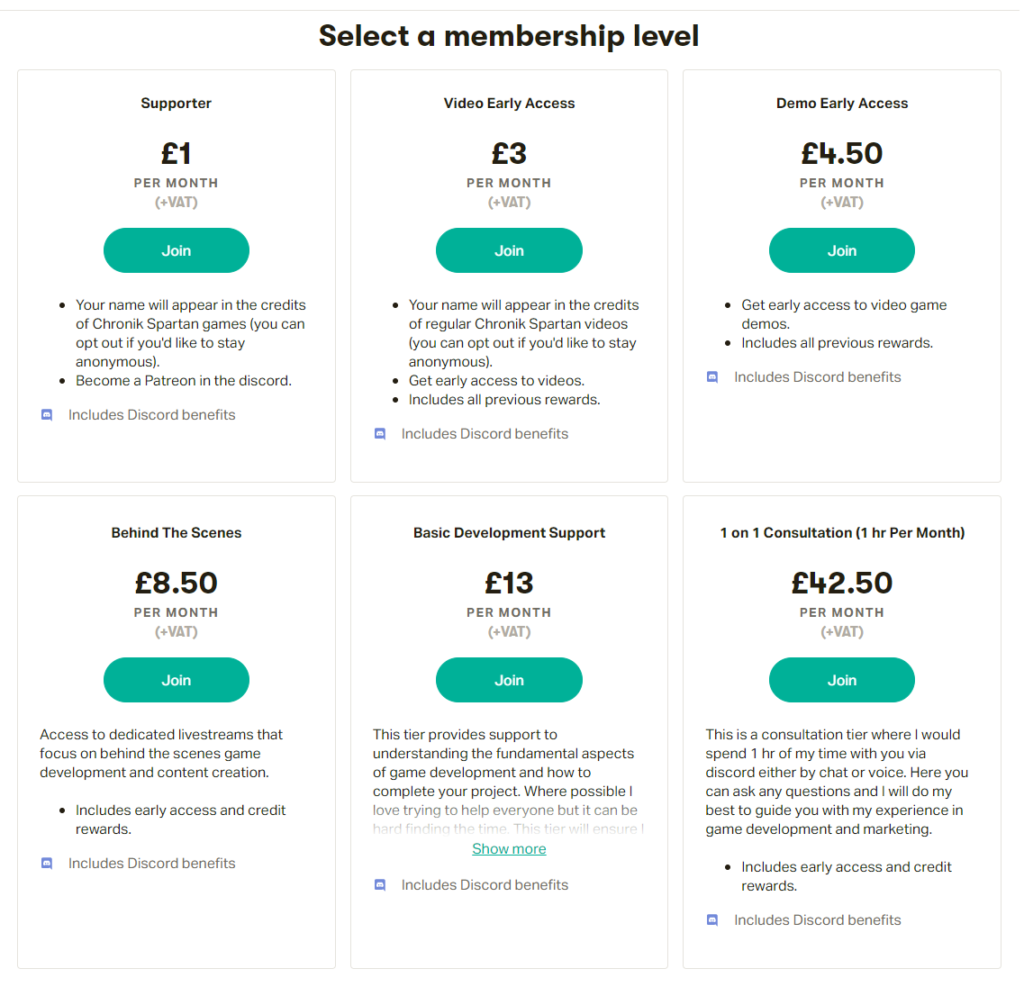
Task: Click Discord icon in Video Early Access tier
Action: 380,434
